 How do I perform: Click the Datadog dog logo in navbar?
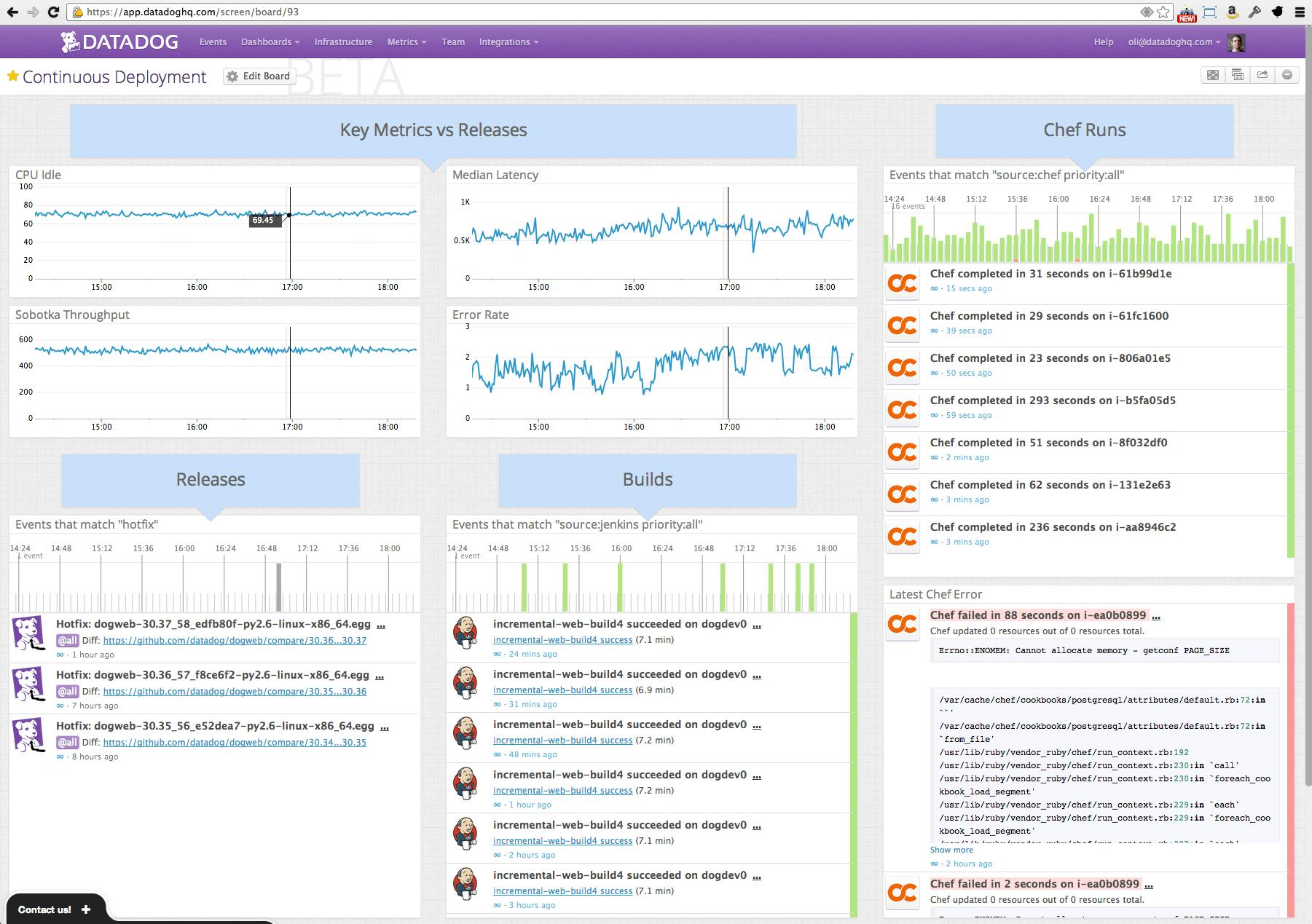click(71, 42)
